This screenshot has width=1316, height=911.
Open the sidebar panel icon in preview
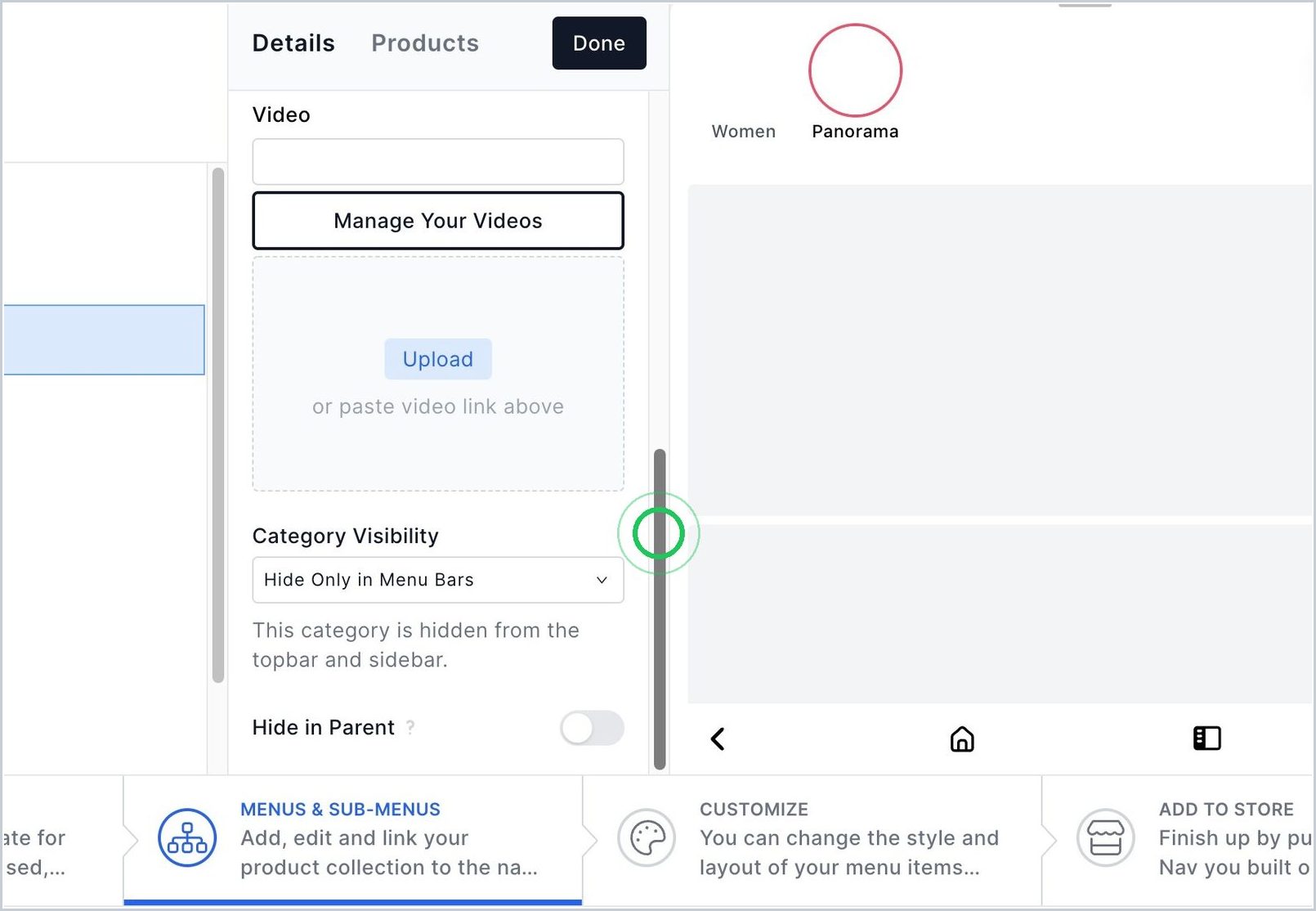(x=1206, y=738)
